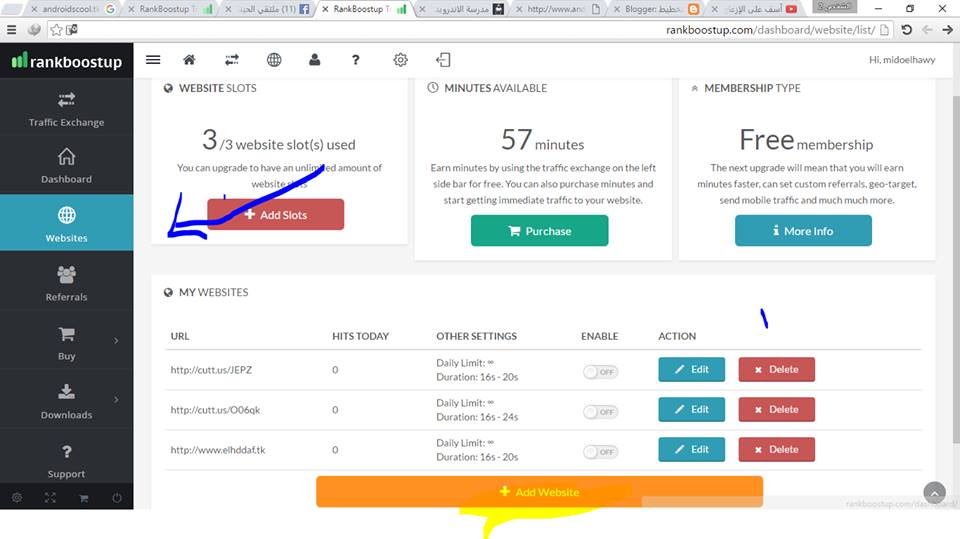960x539 pixels.
Task: Click the Add Slots button
Action: coord(276,214)
